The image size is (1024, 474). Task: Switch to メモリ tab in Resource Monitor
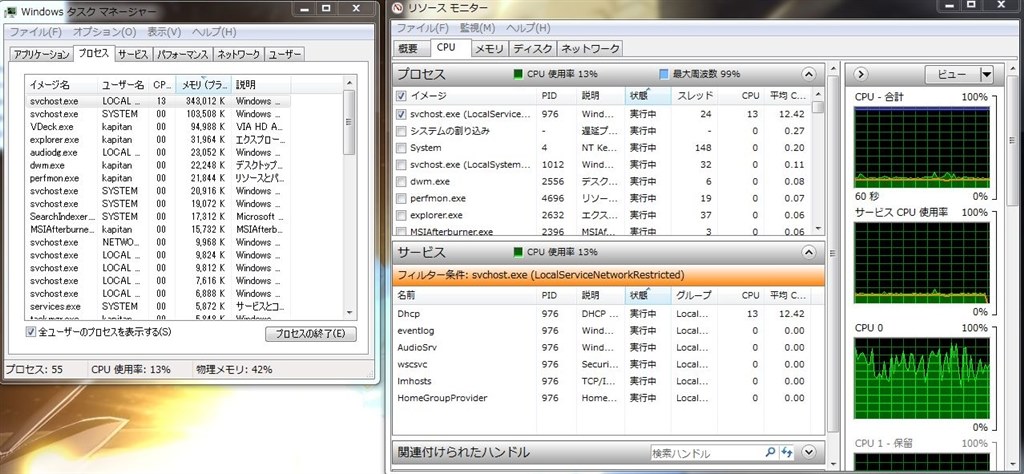pyautogui.click(x=489, y=49)
